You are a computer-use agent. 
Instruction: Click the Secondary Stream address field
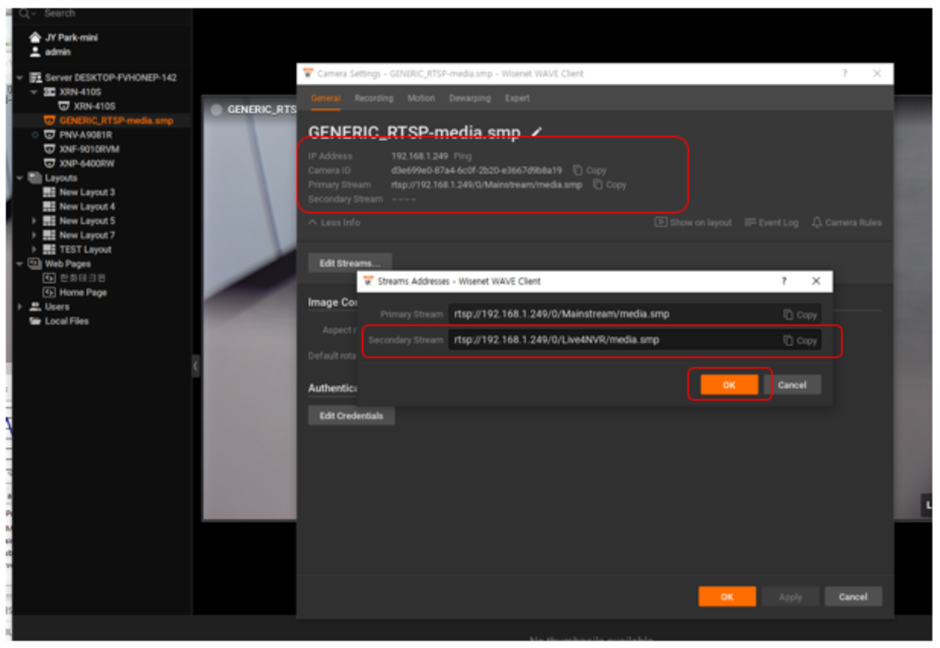click(x=610, y=340)
